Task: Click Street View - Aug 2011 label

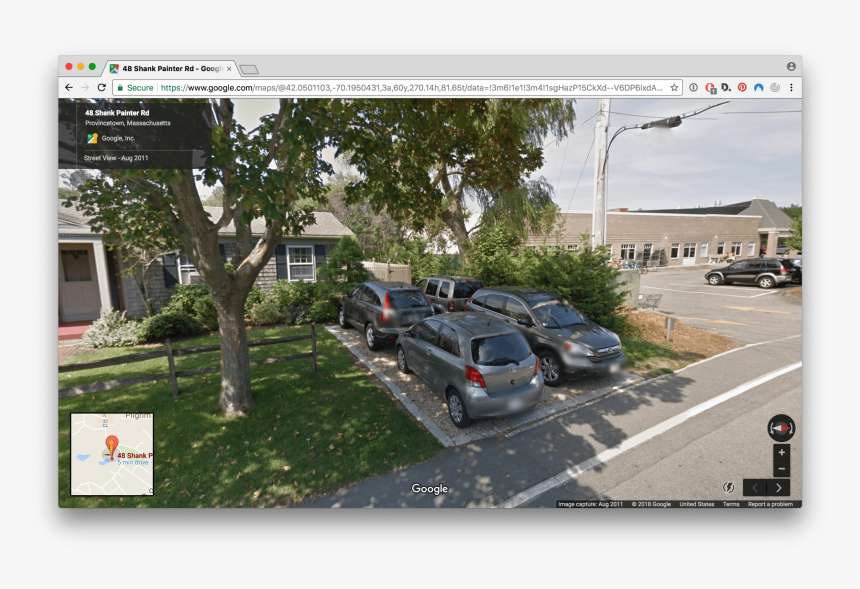Action: click(116, 158)
